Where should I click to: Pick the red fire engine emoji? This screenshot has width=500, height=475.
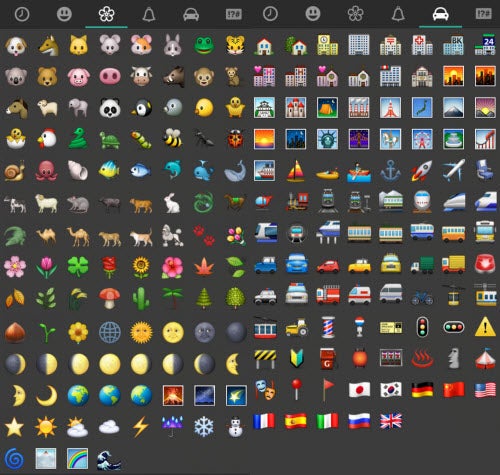pyautogui.click(x=328, y=295)
